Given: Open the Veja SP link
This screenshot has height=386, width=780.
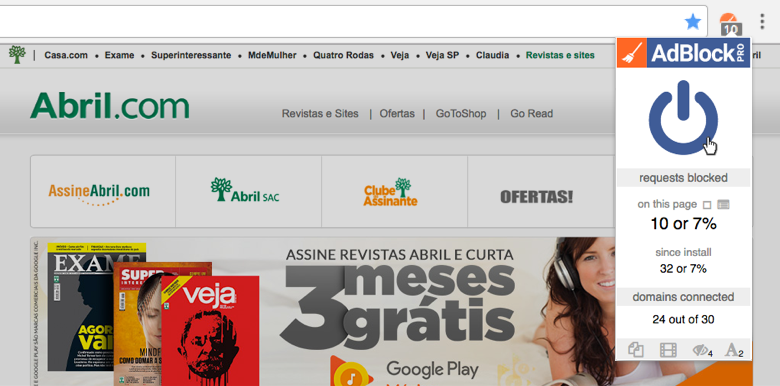Looking at the screenshot, I should point(442,55).
